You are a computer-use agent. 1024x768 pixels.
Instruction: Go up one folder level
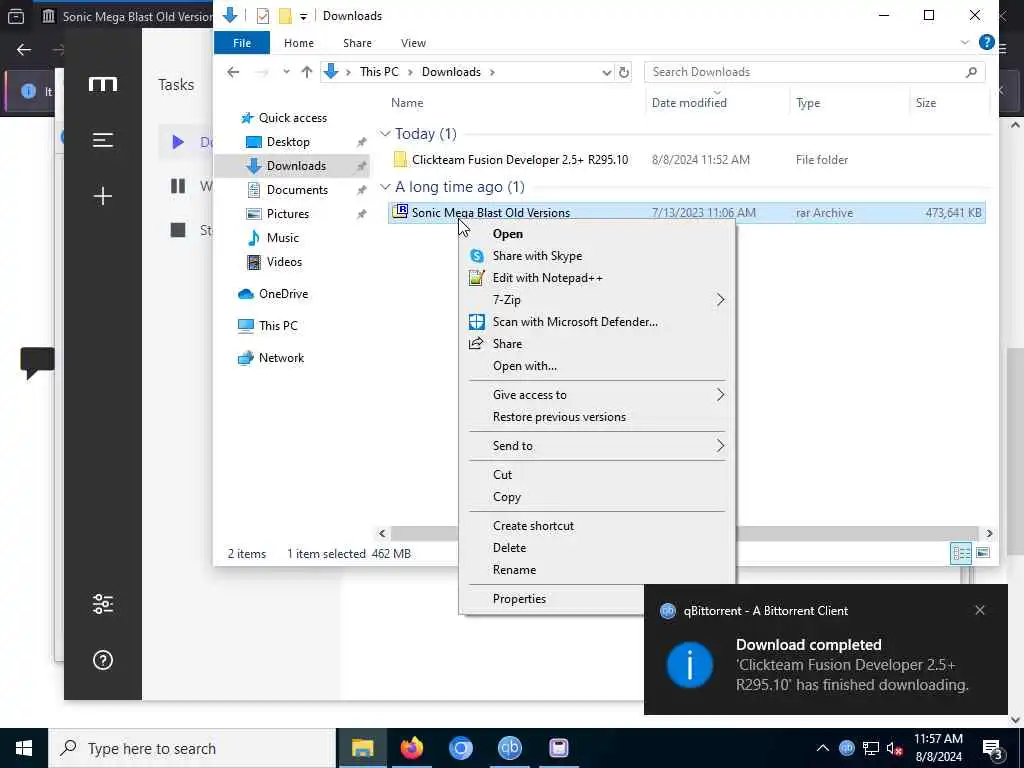point(306,72)
